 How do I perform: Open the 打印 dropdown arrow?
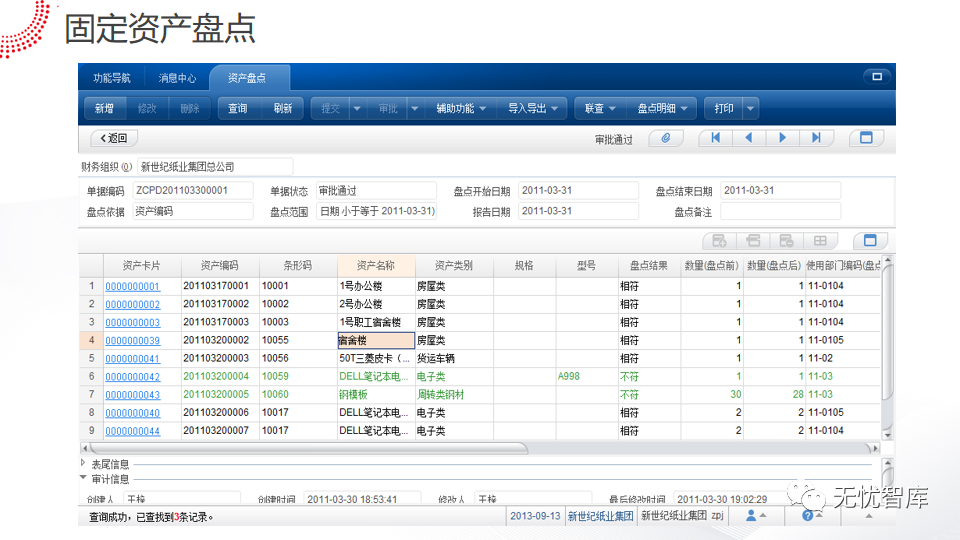[x=751, y=108]
